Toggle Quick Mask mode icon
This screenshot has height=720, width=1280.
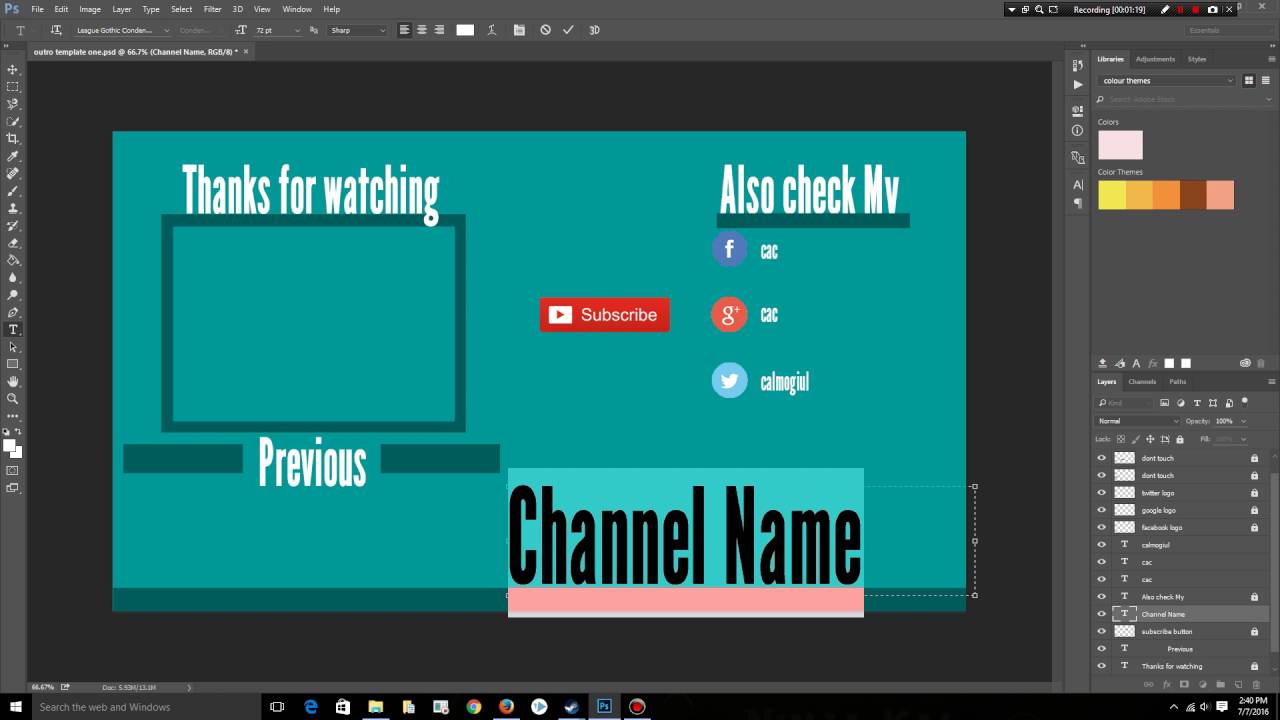[13, 470]
